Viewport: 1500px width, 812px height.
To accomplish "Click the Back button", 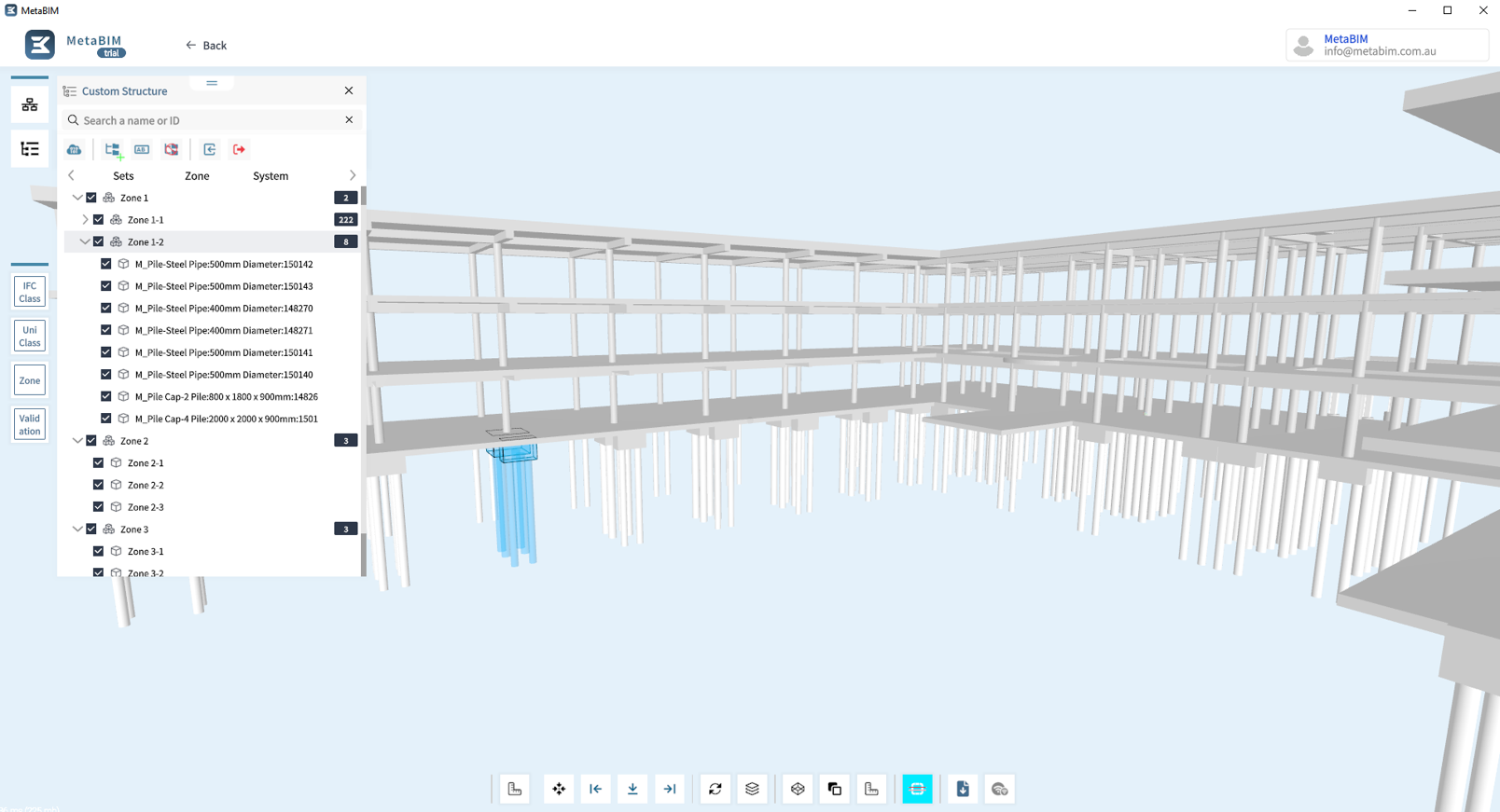I will pyautogui.click(x=206, y=45).
